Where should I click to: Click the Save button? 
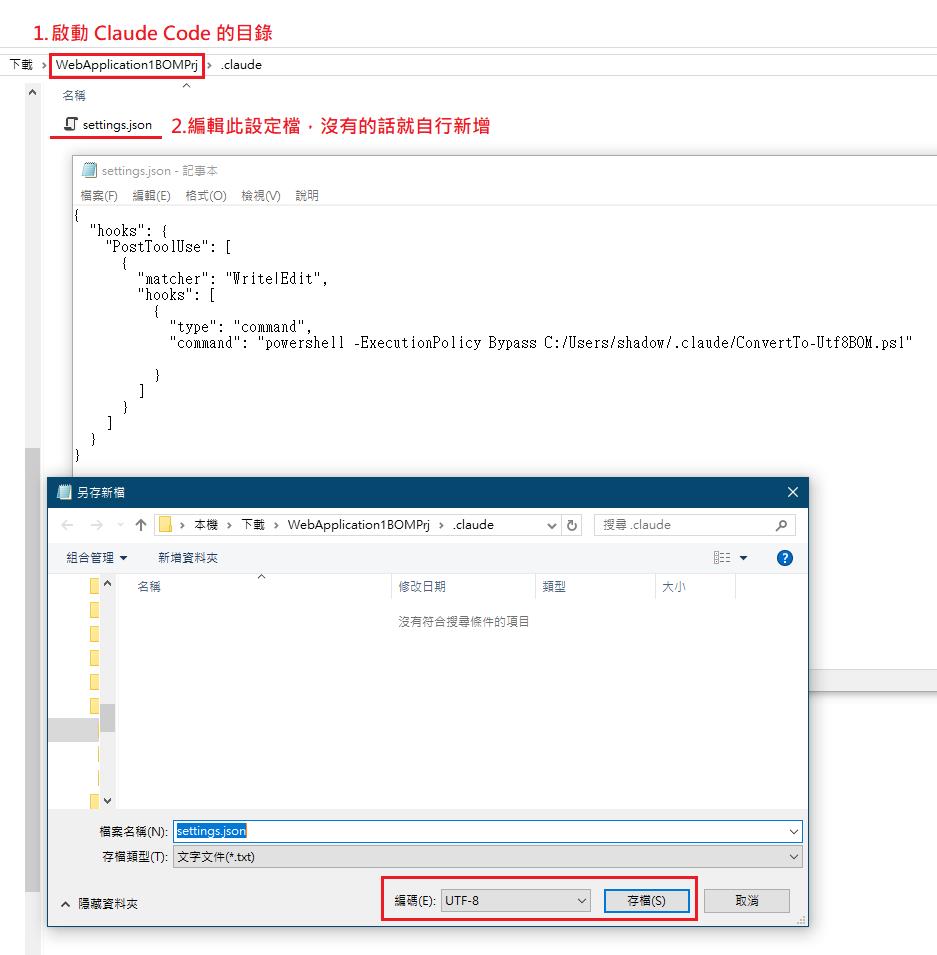(x=646, y=901)
